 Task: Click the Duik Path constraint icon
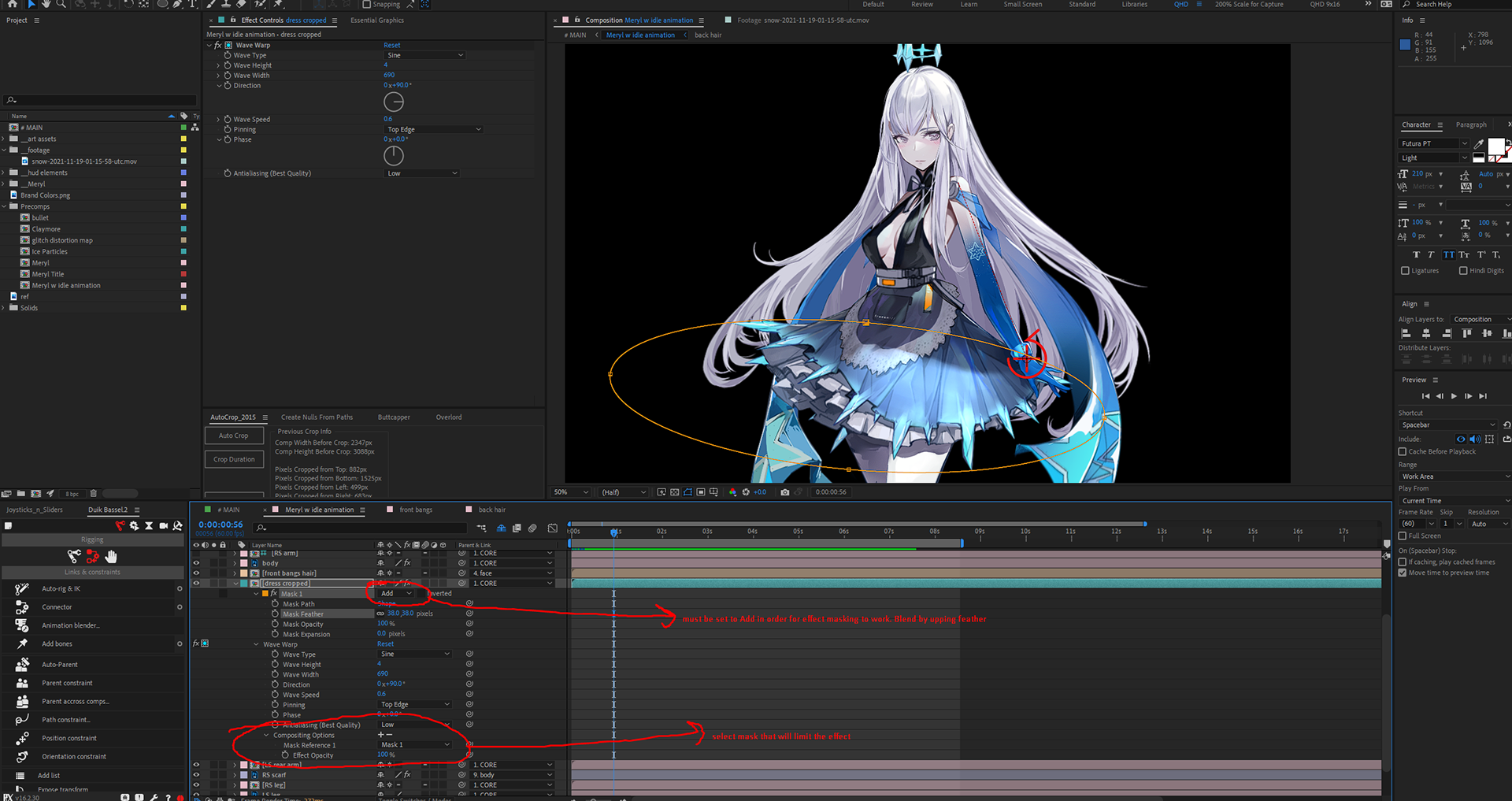pos(22,720)
